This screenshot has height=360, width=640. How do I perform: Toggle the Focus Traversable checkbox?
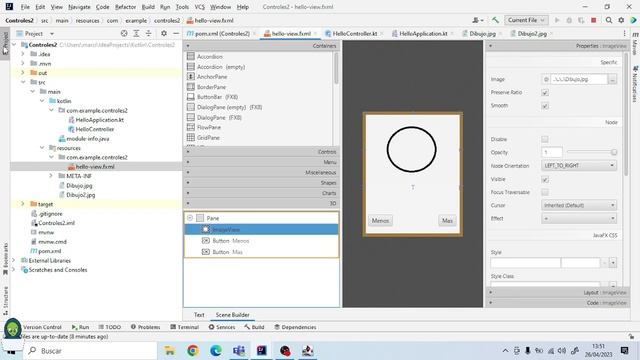point(545,192)
